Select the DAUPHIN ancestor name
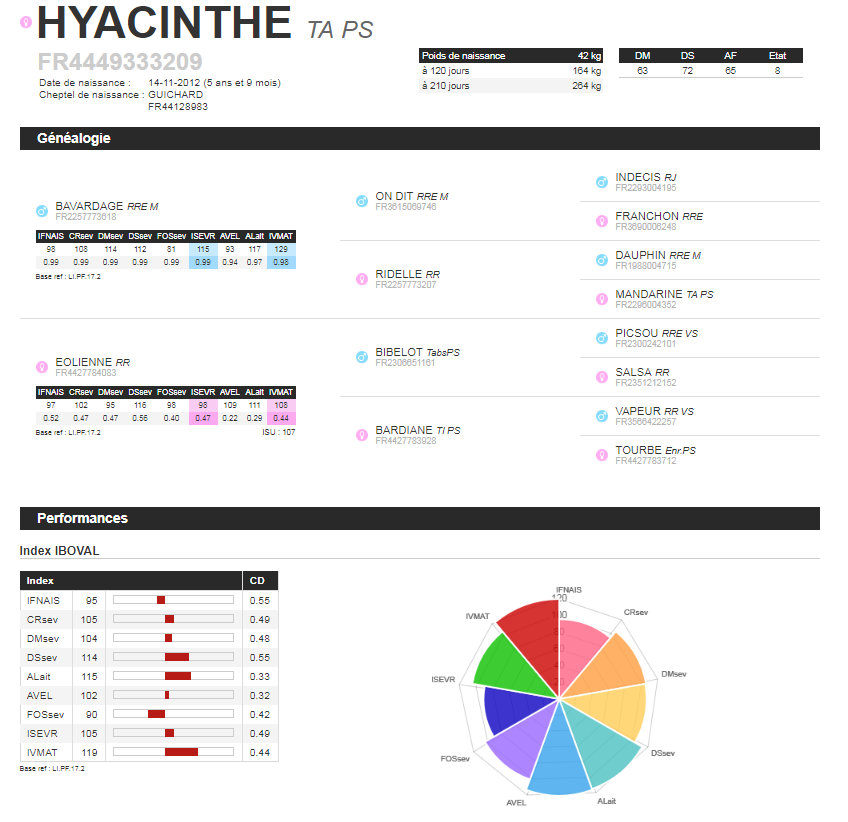Screen dimensions: 848x822 [x=640, y=255]
